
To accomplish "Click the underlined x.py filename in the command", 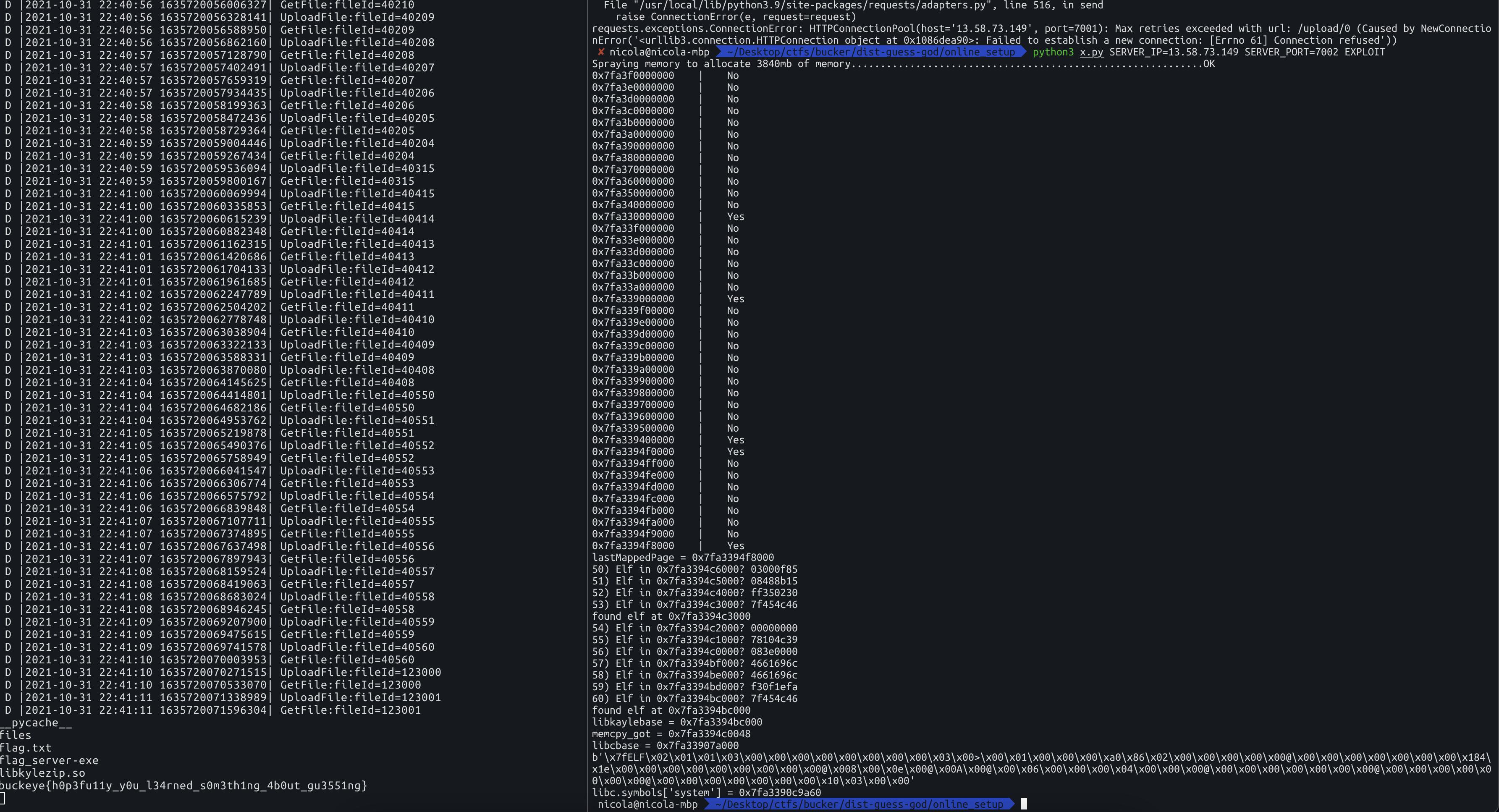I will (1091, 52).
